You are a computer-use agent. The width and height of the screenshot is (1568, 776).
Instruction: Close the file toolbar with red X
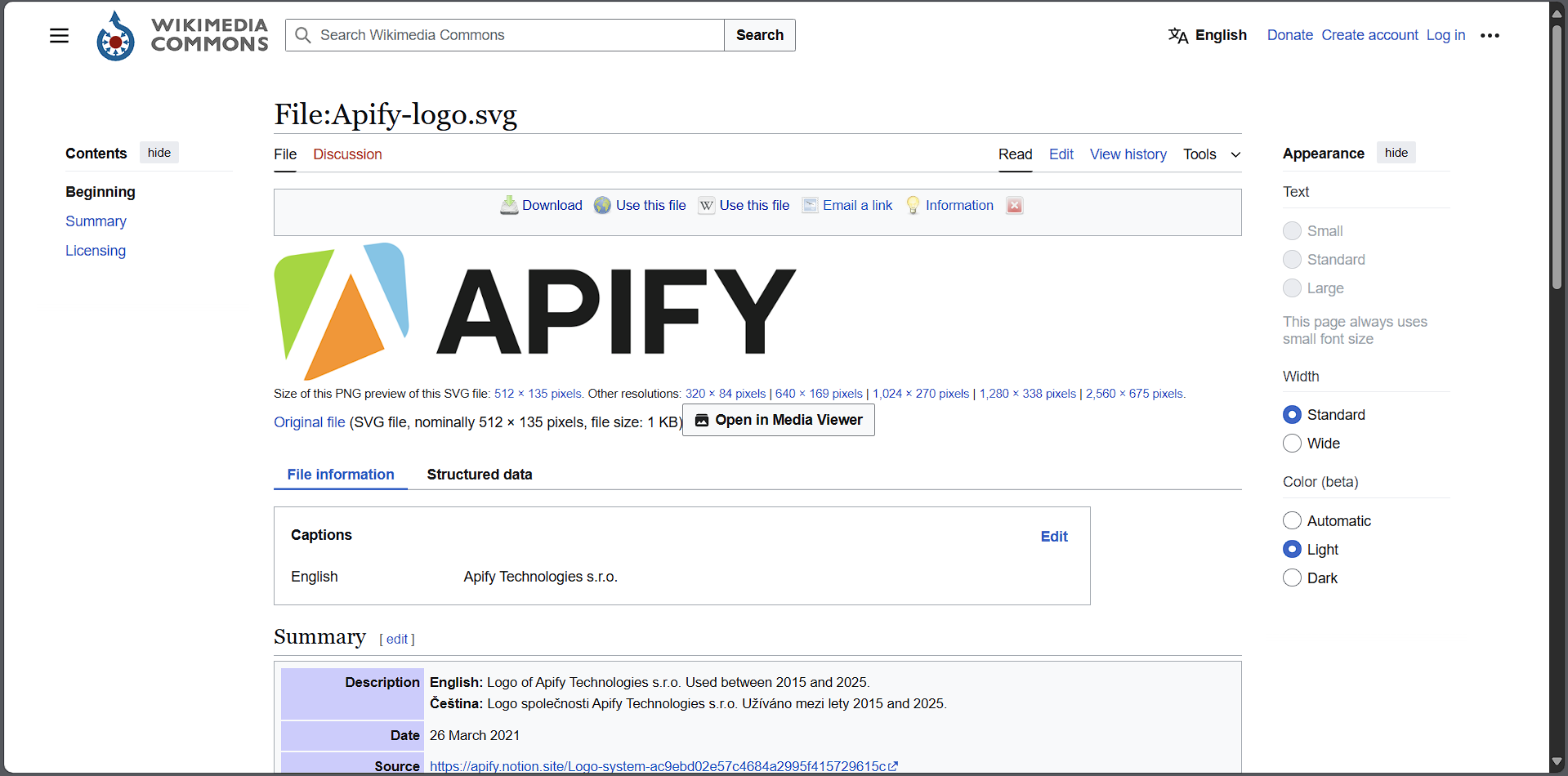coord(1014,205)
